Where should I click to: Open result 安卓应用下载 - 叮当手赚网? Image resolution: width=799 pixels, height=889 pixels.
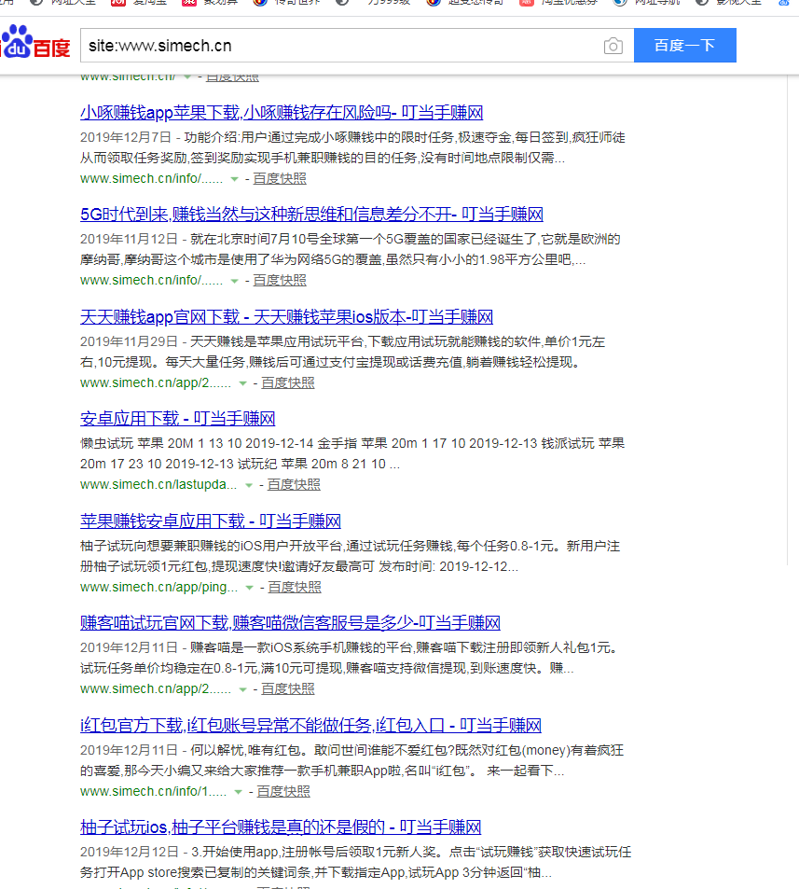[177, 418]
